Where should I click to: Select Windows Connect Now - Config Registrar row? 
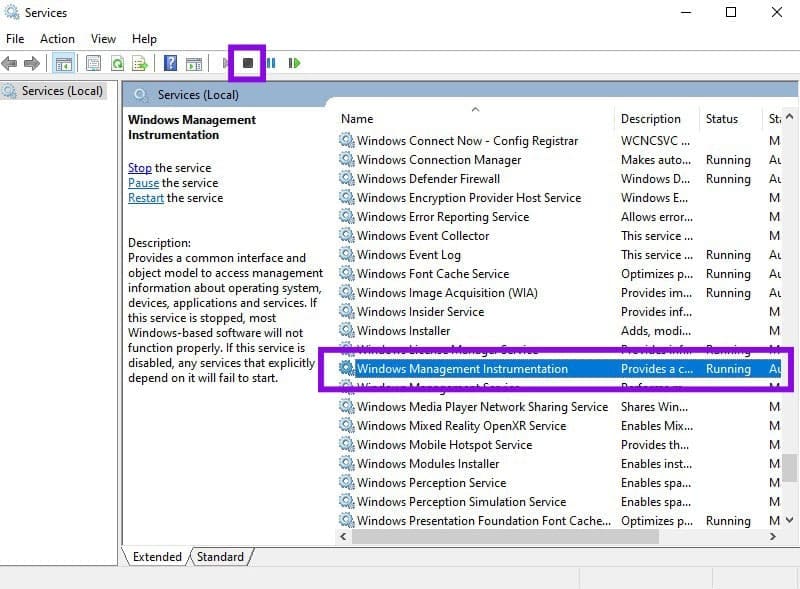560,141
